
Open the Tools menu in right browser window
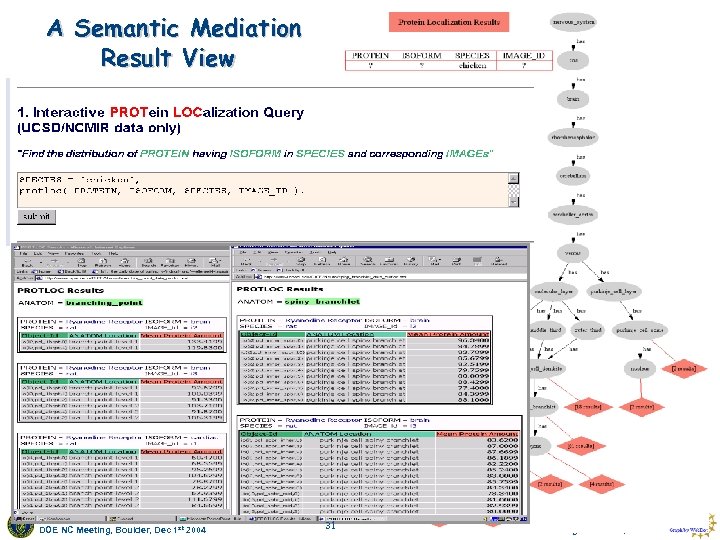point(315,252)
